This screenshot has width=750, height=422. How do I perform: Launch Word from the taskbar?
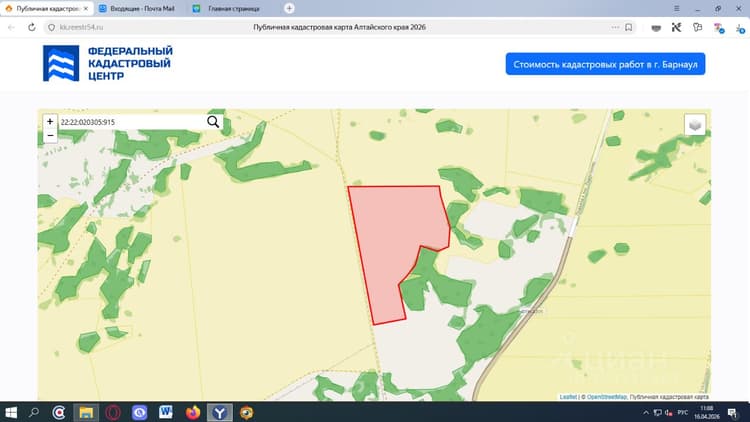(166, 412)
